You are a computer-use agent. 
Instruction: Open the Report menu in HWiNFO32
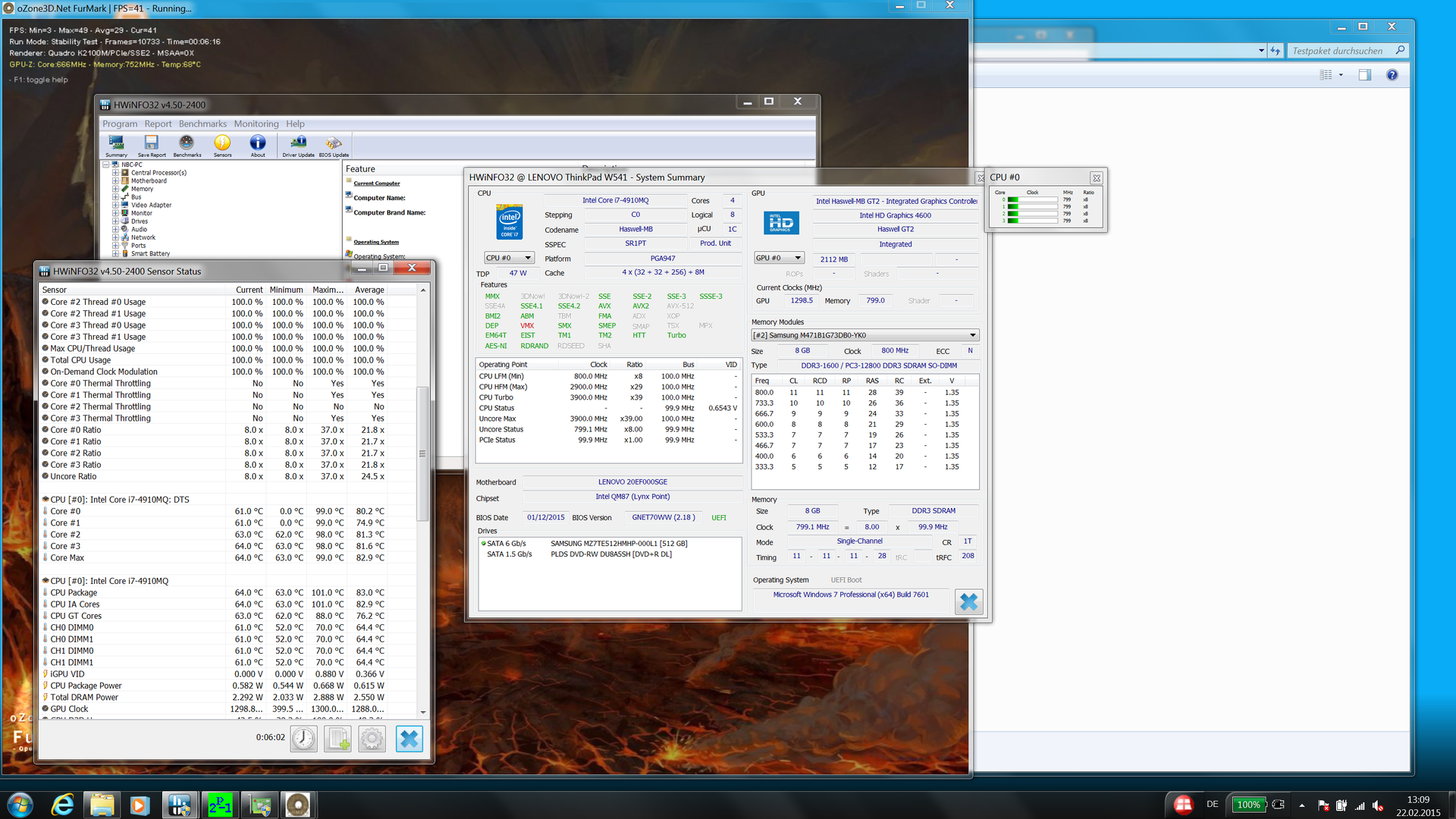pos(158,124)
